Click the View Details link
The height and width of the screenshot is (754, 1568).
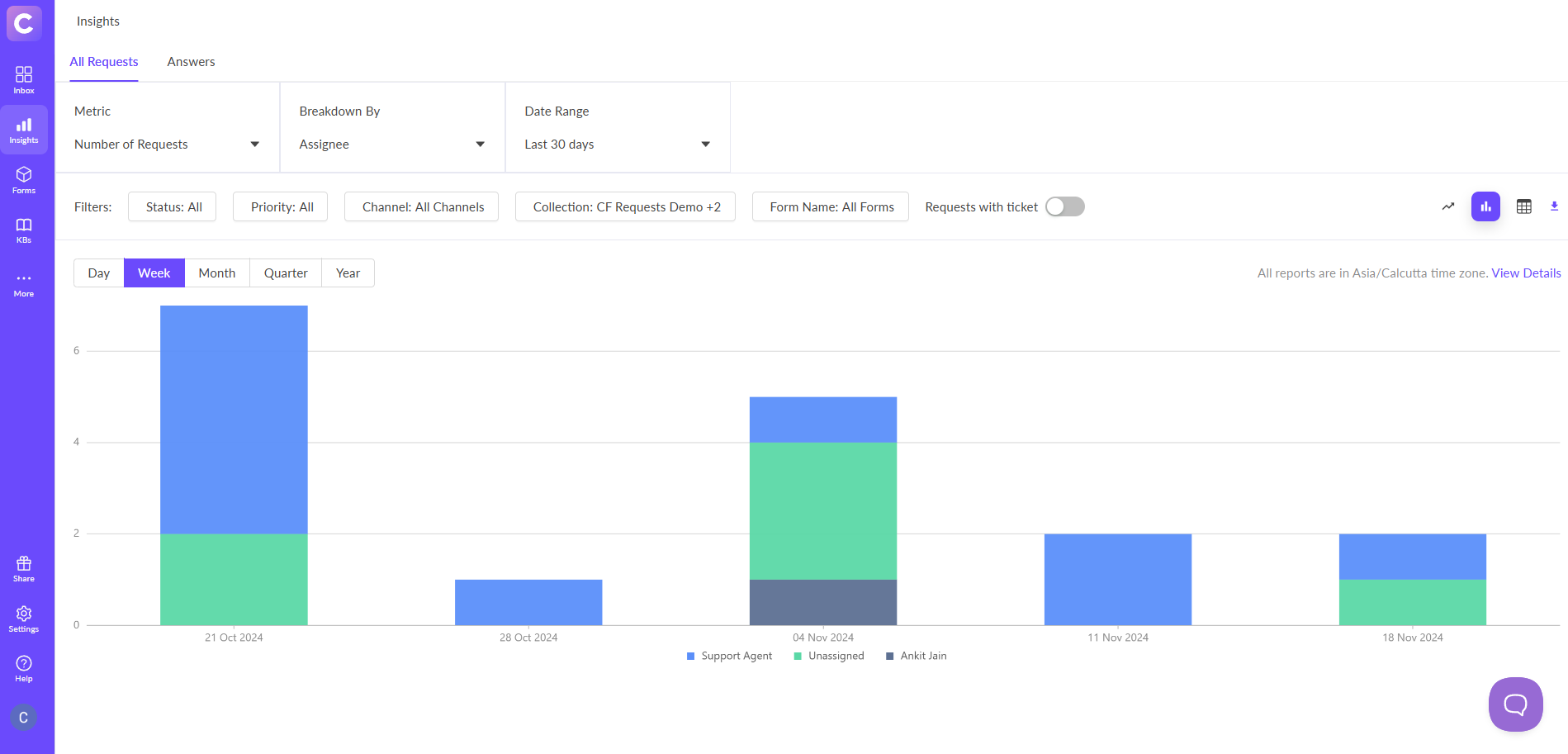pos(1525,273)
